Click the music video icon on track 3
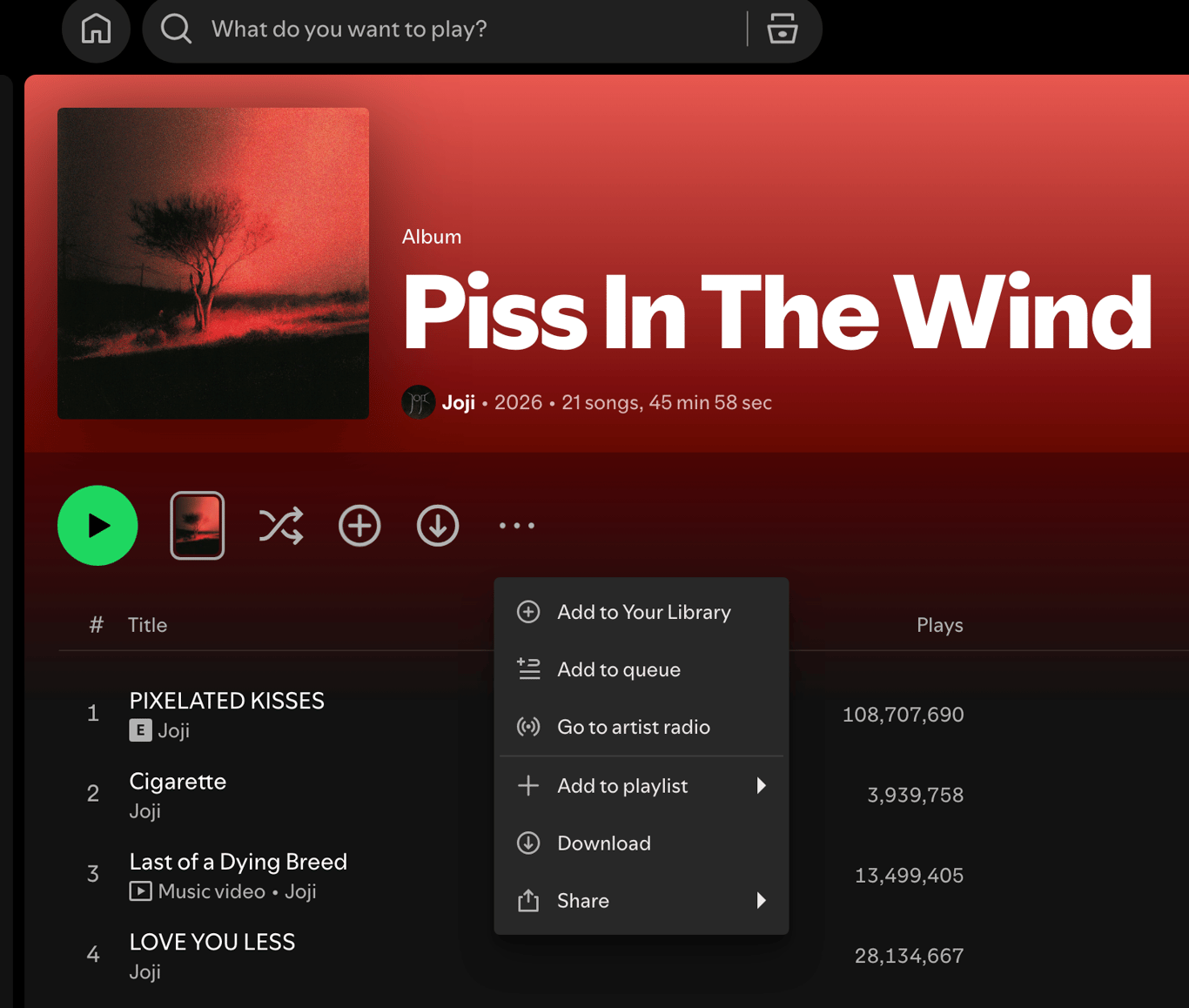This screenshot has height=1008, width=1189. pyautogui.click(x=140, y=891)
